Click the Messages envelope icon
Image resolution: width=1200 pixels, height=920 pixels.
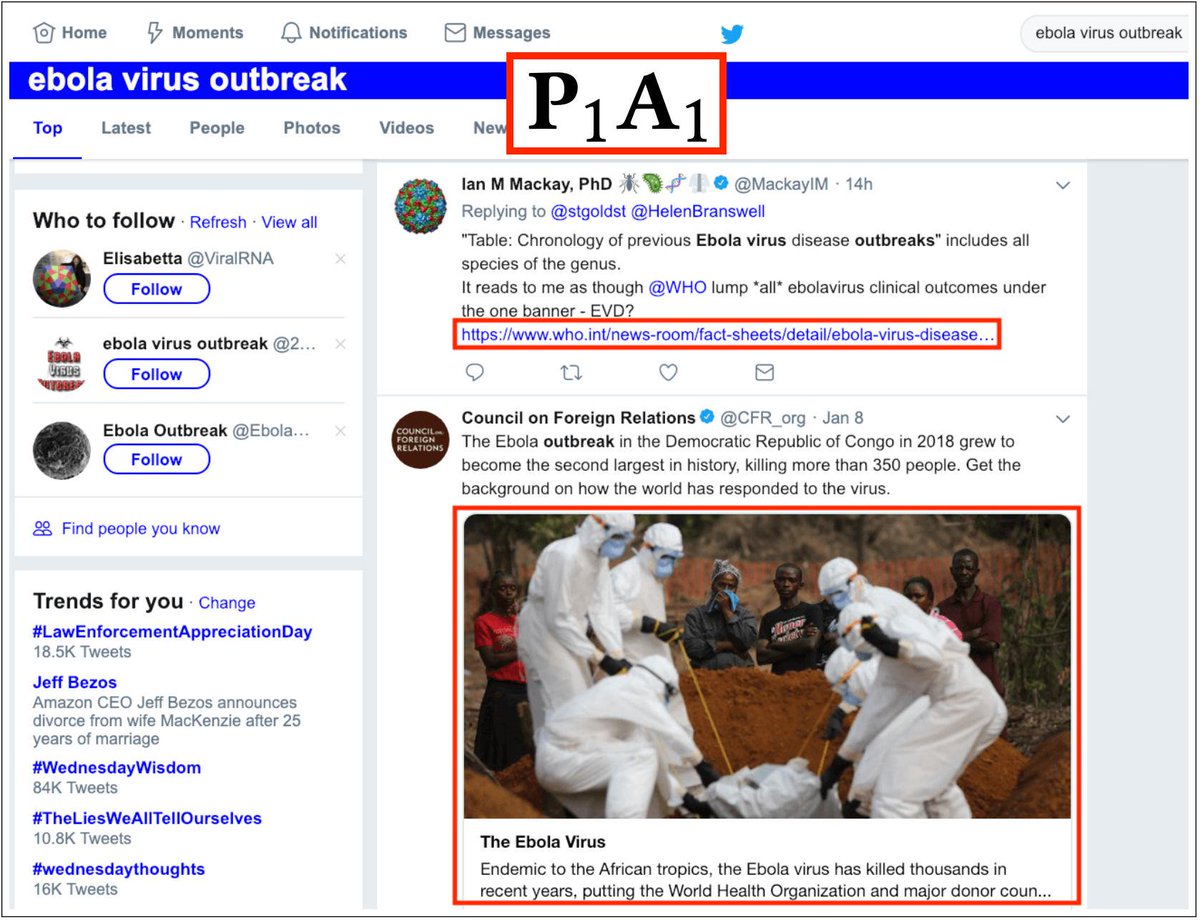coord(455,33)
